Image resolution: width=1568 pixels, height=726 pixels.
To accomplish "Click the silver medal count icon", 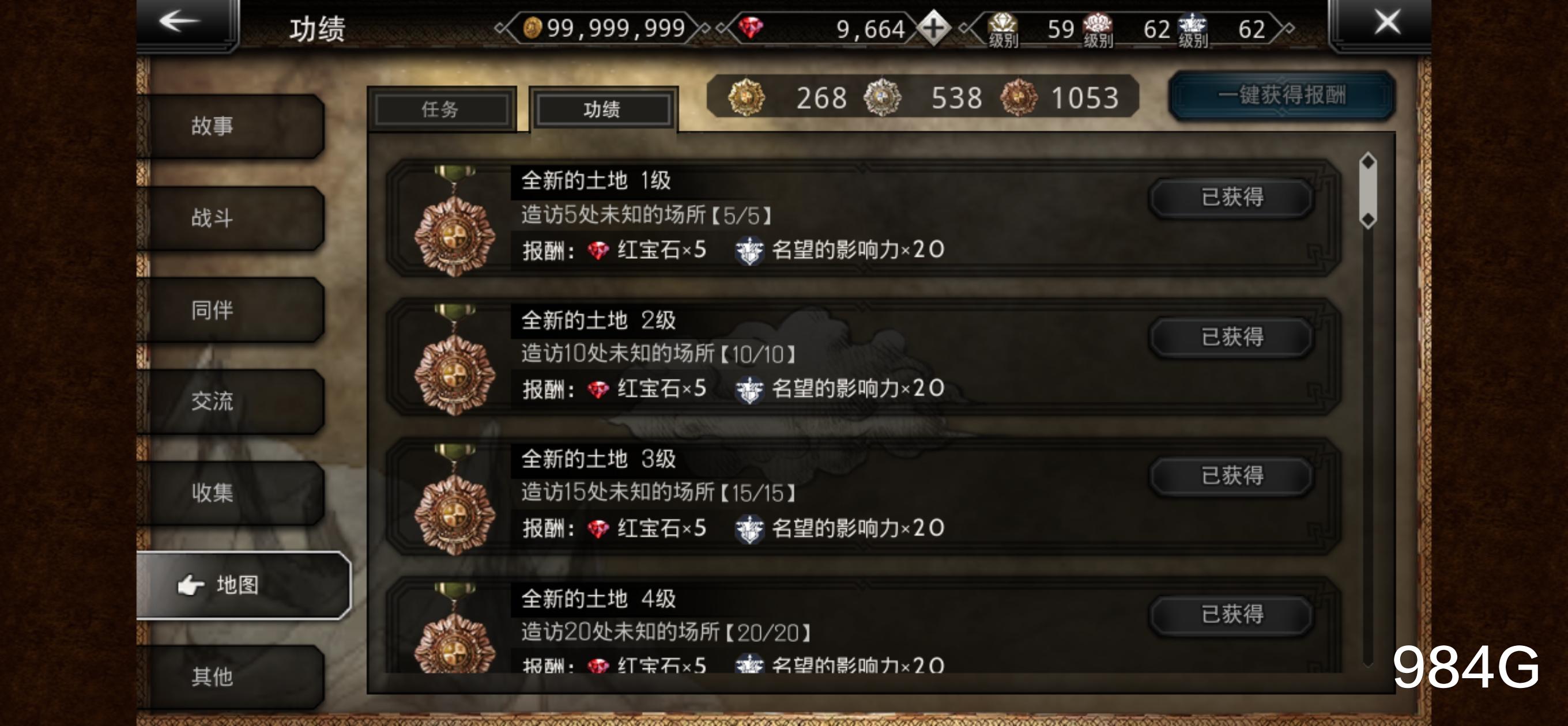I will click(x=883, y=97).
